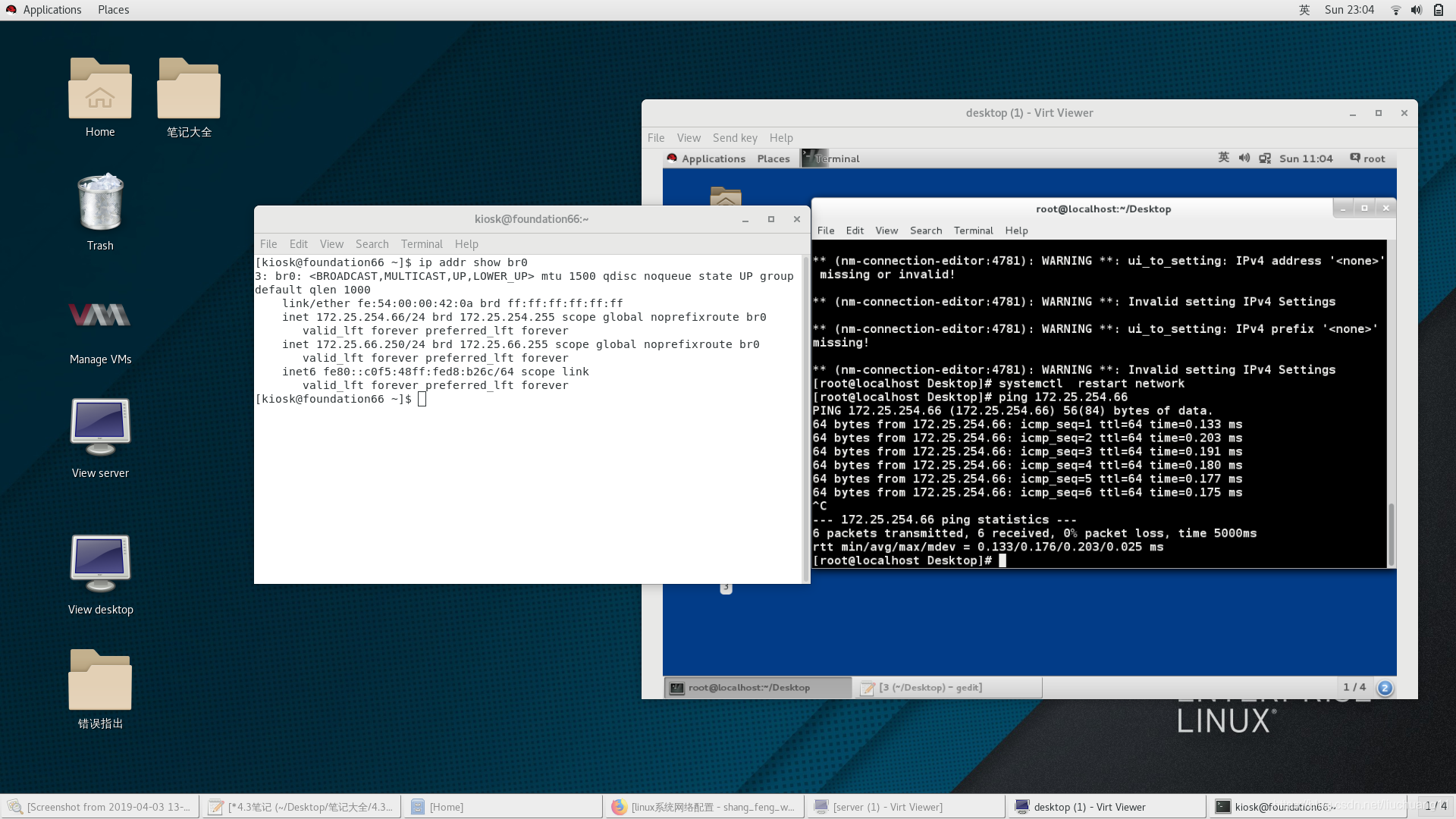Focus root@localhost terminal prompt line
The height and width of the screenshot is (819, 1456).
click(x=1002, y=560)
